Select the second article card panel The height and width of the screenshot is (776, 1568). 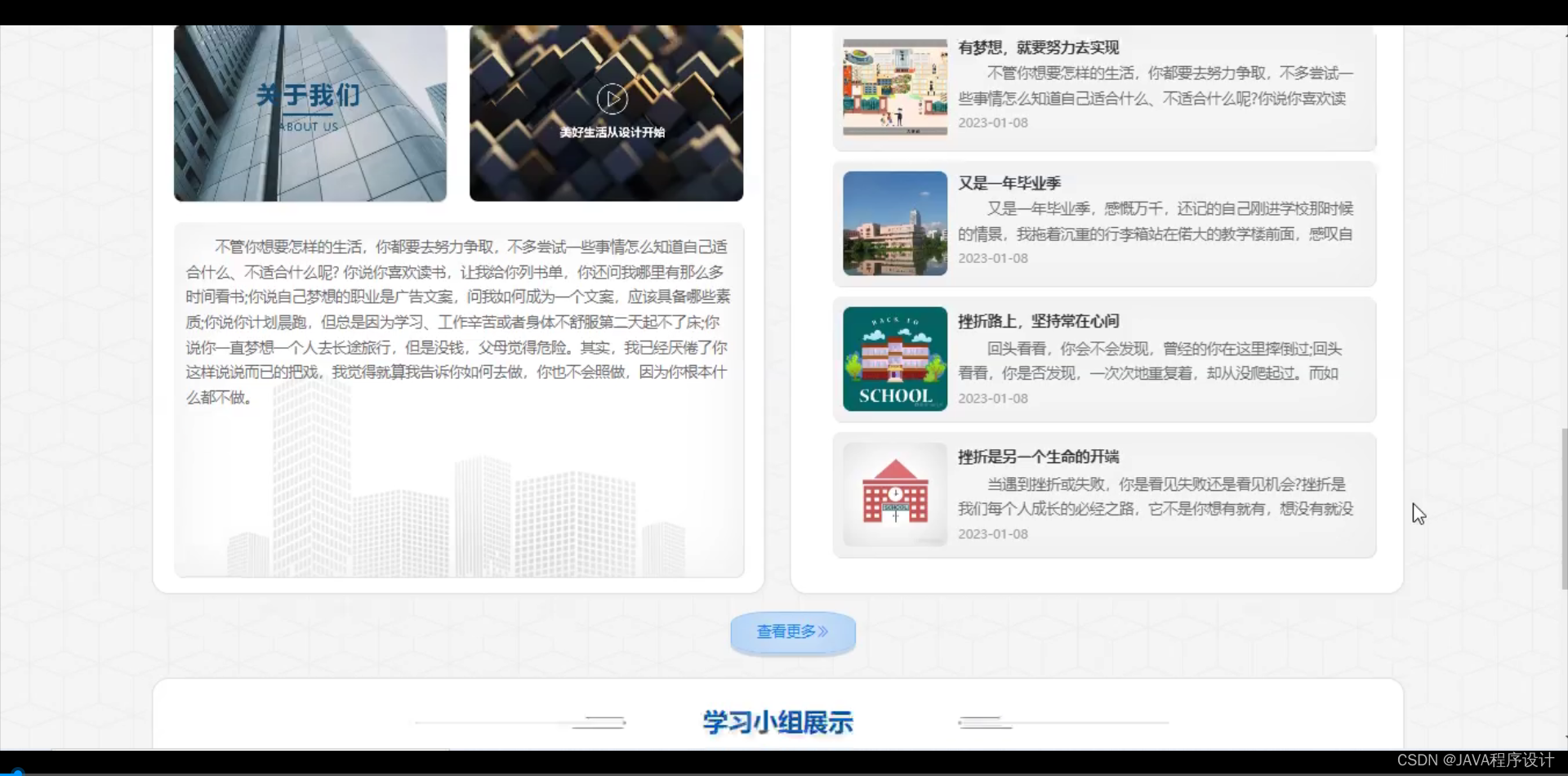pyautogui.click(x=1102, y=223)
